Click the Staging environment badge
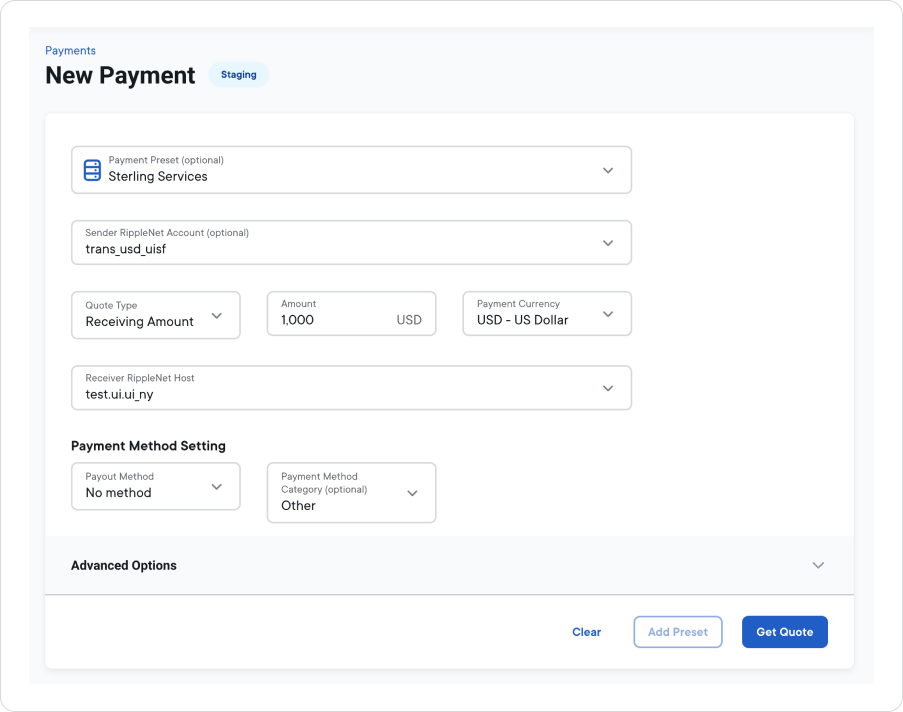 (x=238, y=74)
